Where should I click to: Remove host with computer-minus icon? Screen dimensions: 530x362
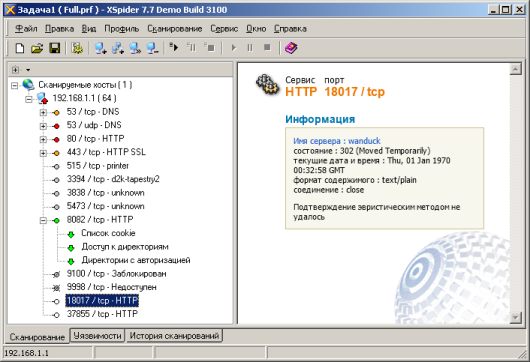point(153,48)
